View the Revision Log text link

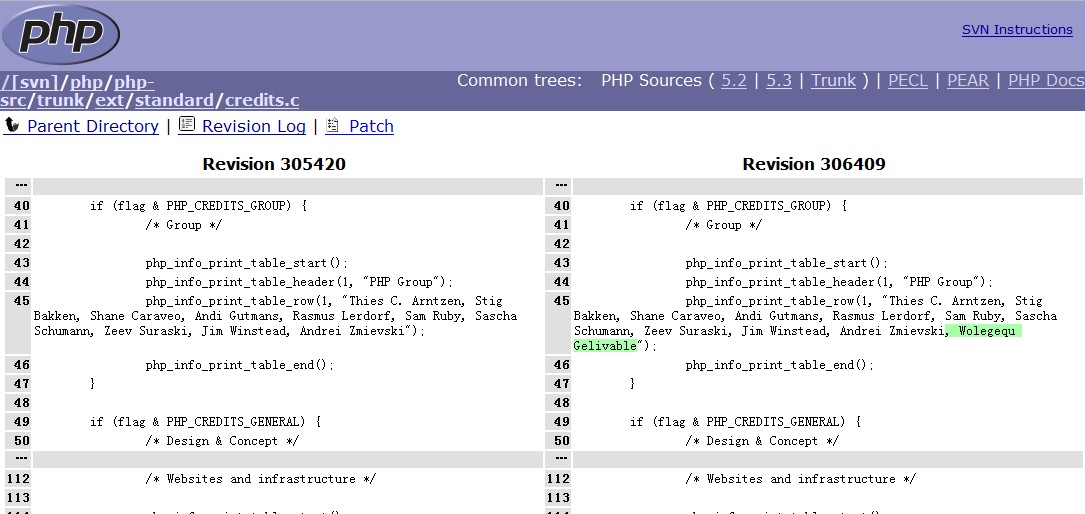click(x=254, y=126)
